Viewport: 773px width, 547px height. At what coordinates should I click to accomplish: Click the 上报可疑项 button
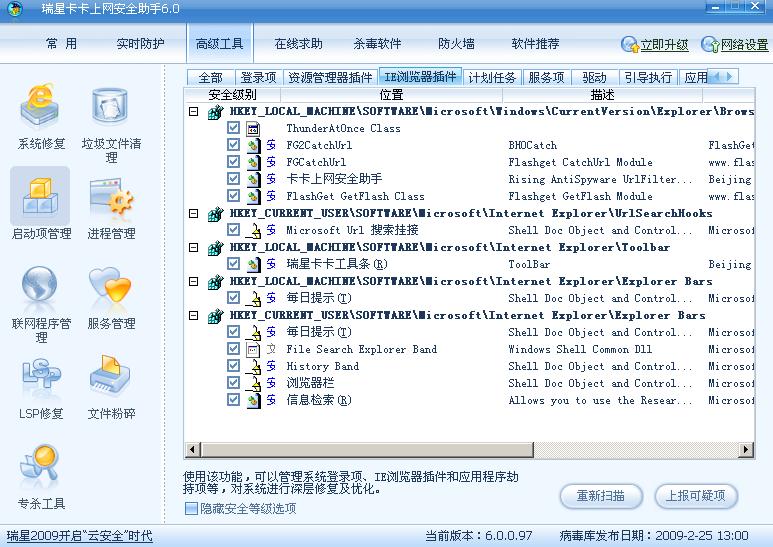pyautogui.click(x=696, y=496)
